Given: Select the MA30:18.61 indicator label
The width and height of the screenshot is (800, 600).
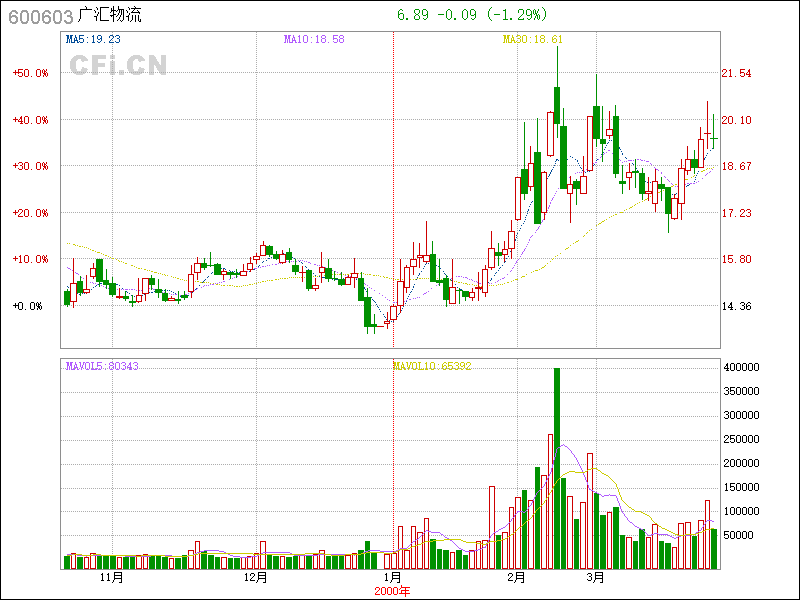Looking at the screenshot, I should [532, 39].
